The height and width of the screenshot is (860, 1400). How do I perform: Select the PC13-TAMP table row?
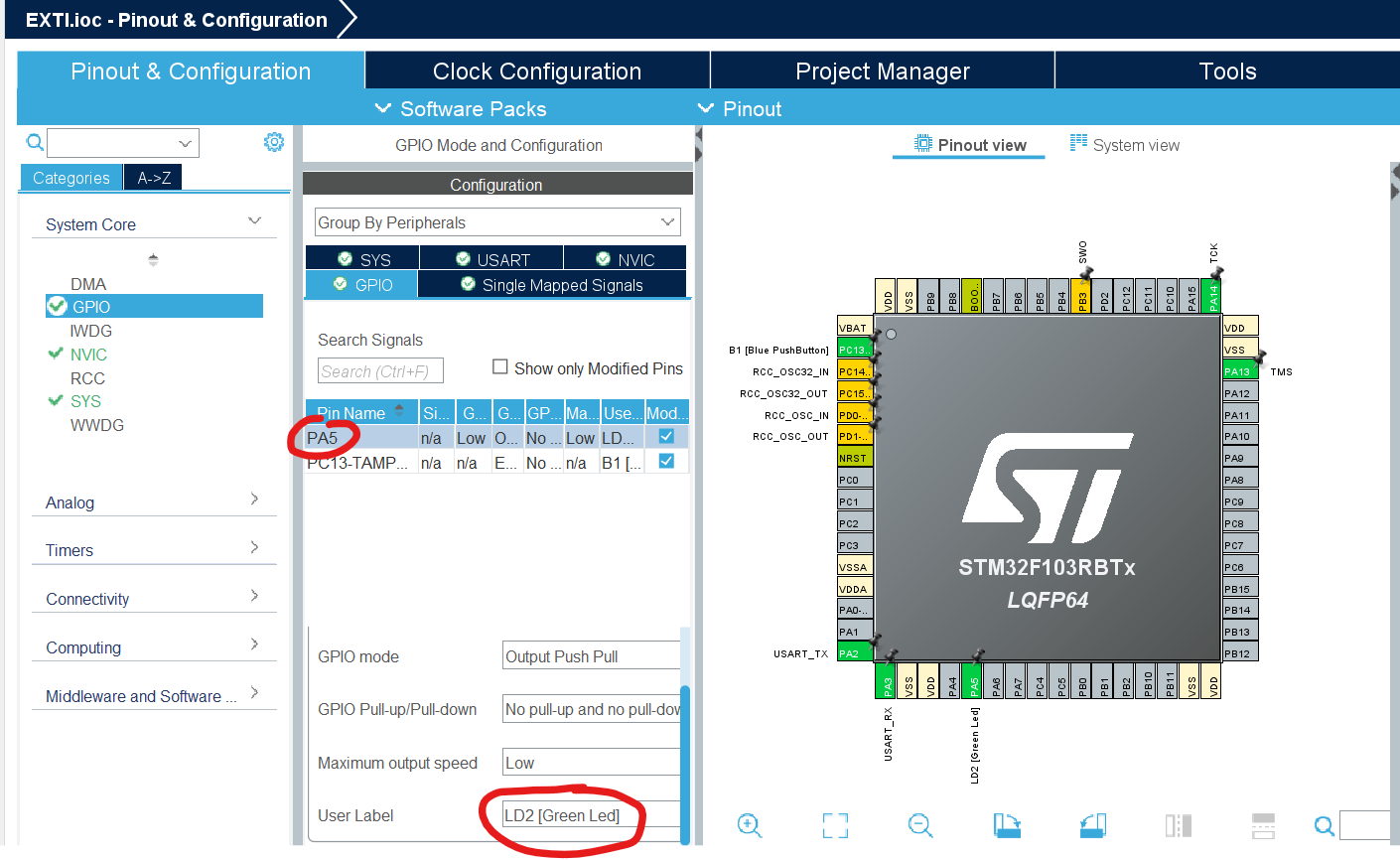coord(496,463)
